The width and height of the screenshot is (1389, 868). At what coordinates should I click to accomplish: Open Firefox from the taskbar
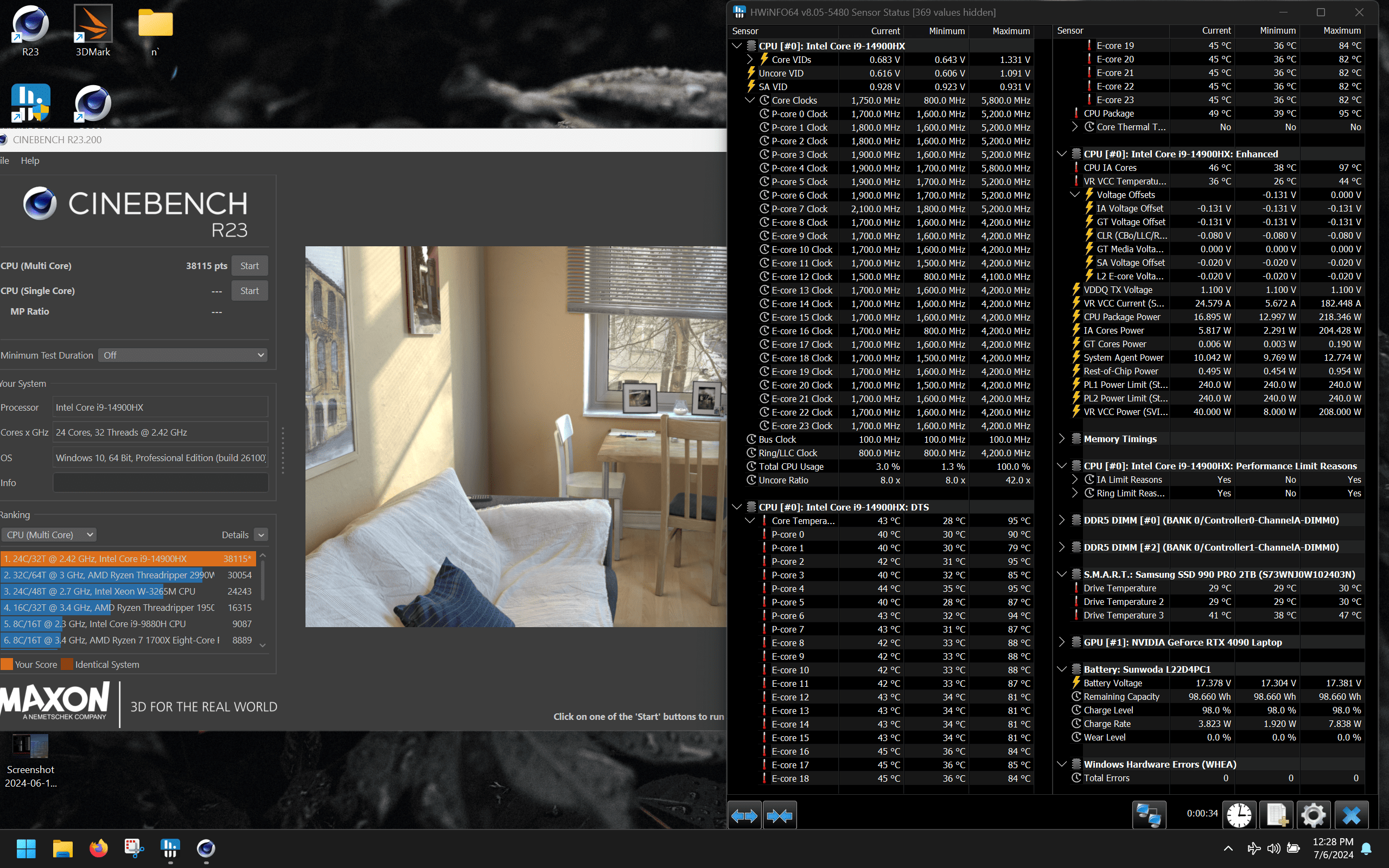point(99,848)
